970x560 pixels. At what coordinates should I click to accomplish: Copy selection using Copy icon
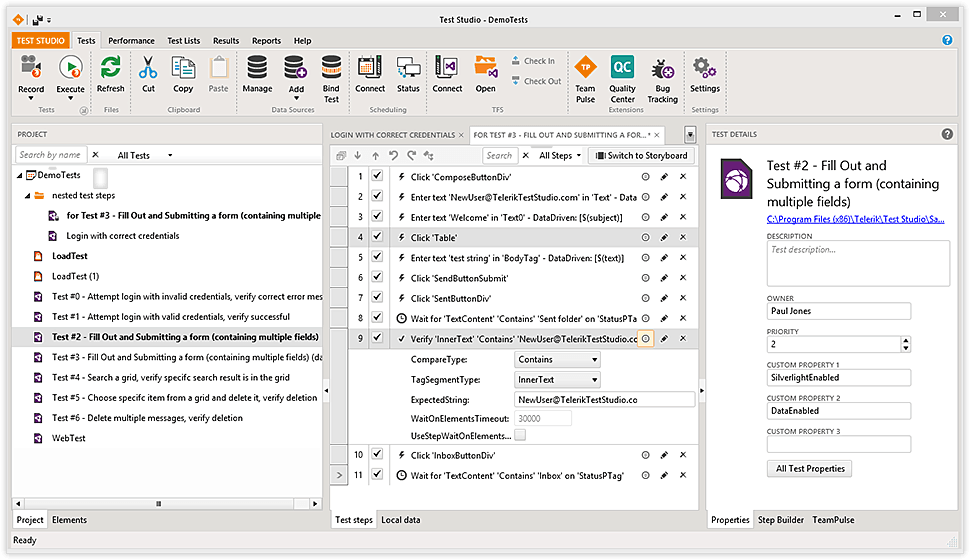183,67
